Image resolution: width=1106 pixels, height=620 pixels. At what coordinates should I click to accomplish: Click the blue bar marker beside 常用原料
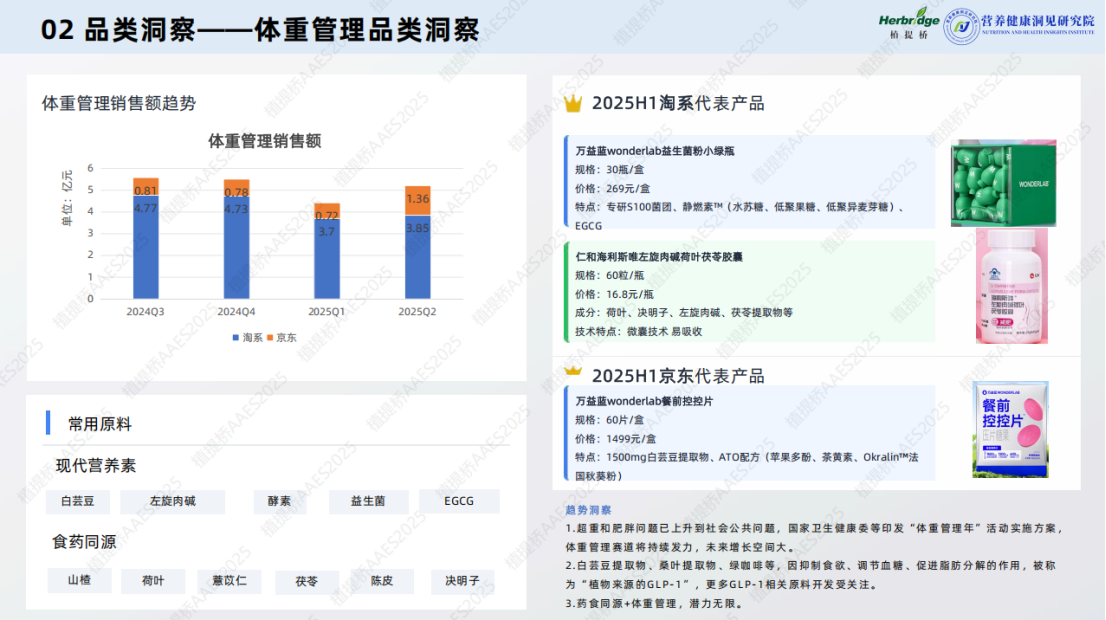[48, 423]
